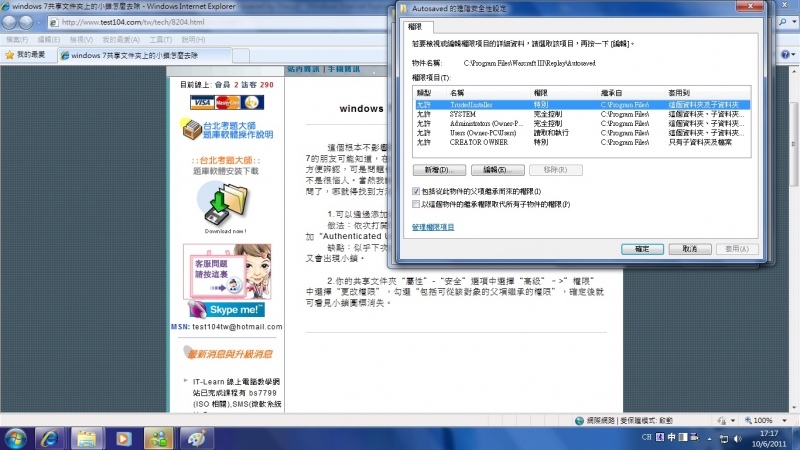Click the IE Forward navigation button
This screenshot has width=800, height=450.
[x=26, y=22]
